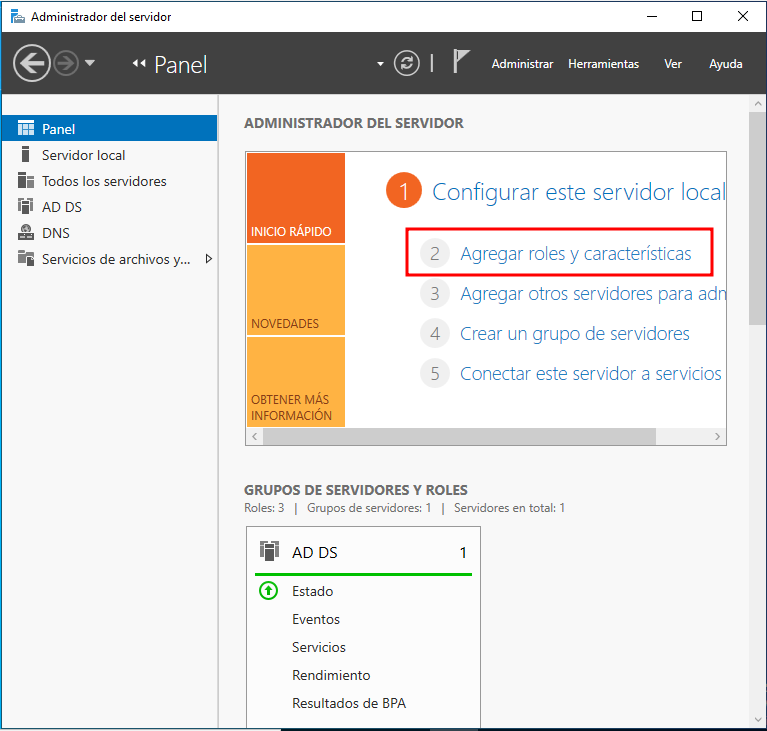Click the green Estado status icon
The width and height of the screenshot is (767, 731).
click(268, 591)
